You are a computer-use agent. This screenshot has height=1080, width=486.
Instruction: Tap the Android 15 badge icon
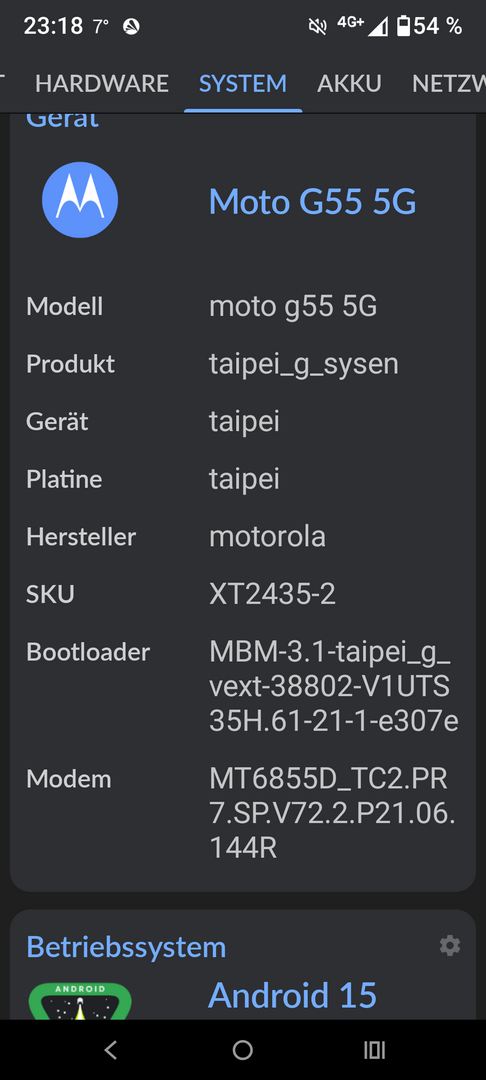[x=80, y=1001]
